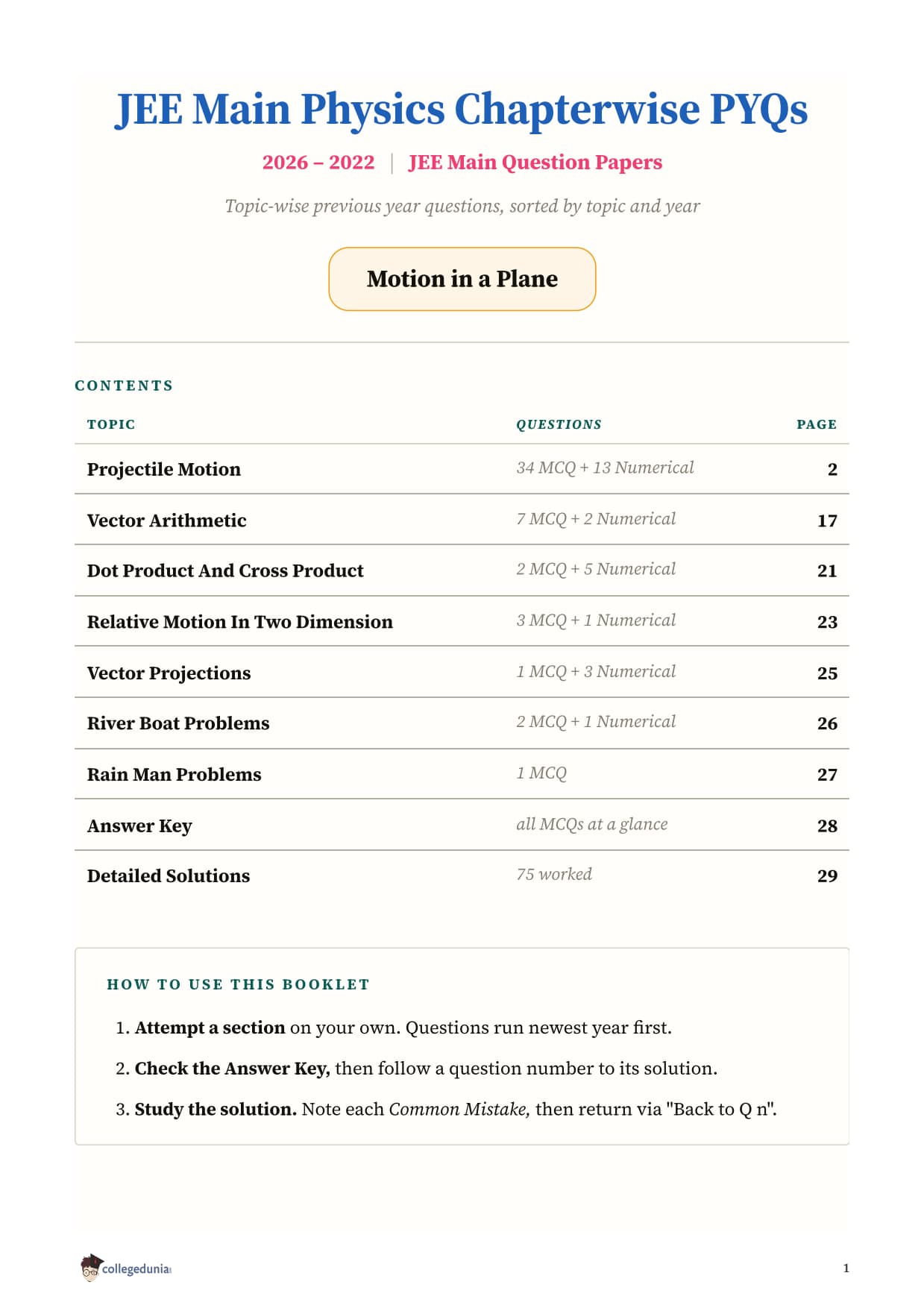924x1308 pixels.
Task: Click the Collegedunia logo in the footer
Action: [x=126, y=1268]
